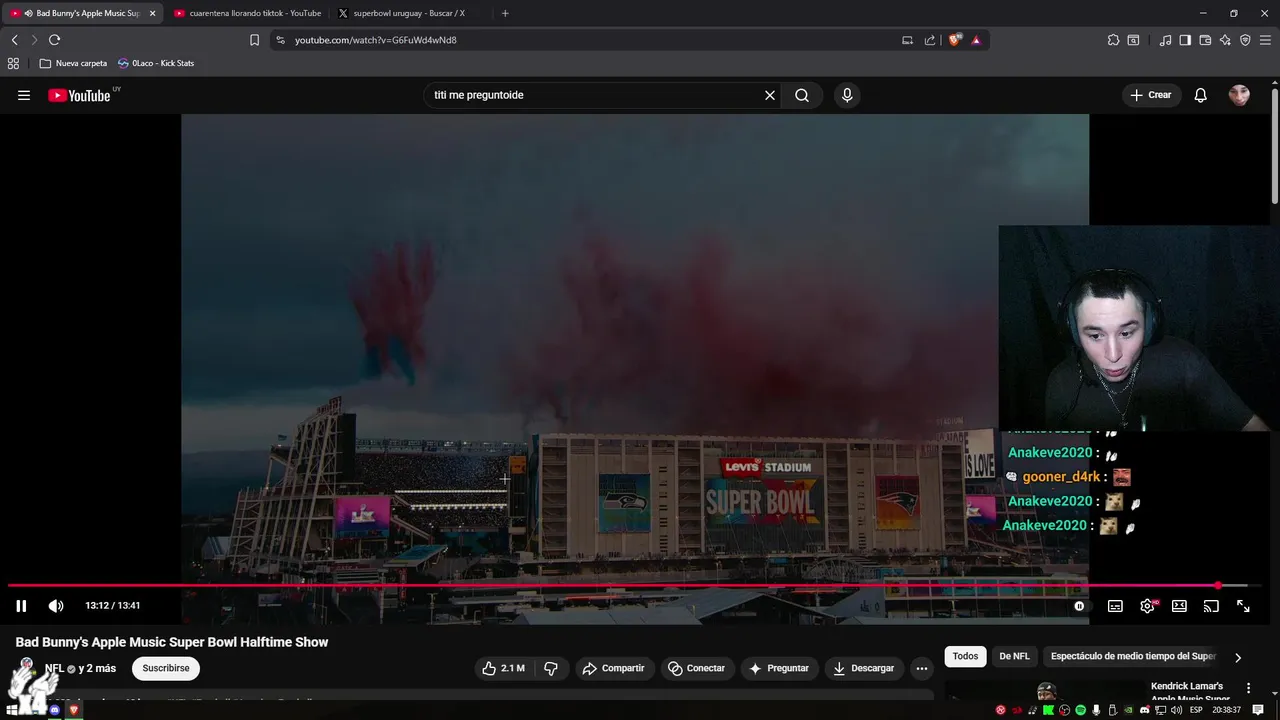Open browser extensions puzzle icon

[x=1113, y=40]
